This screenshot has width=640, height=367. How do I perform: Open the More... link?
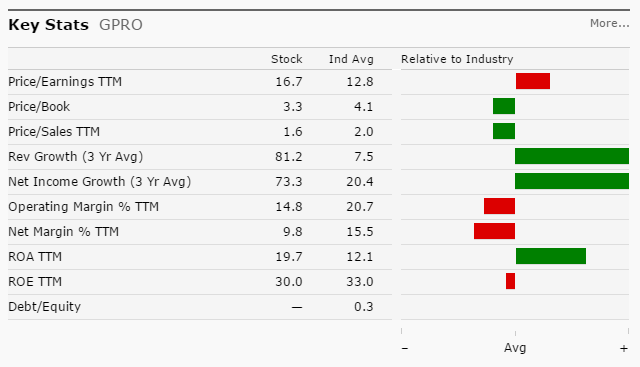click(609, 23)
